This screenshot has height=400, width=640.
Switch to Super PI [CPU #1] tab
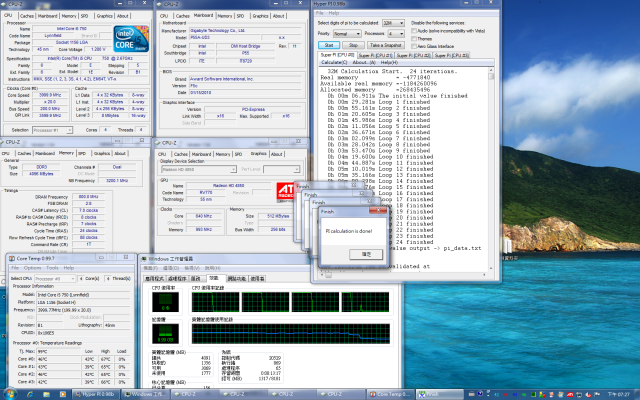pos(375,55)
